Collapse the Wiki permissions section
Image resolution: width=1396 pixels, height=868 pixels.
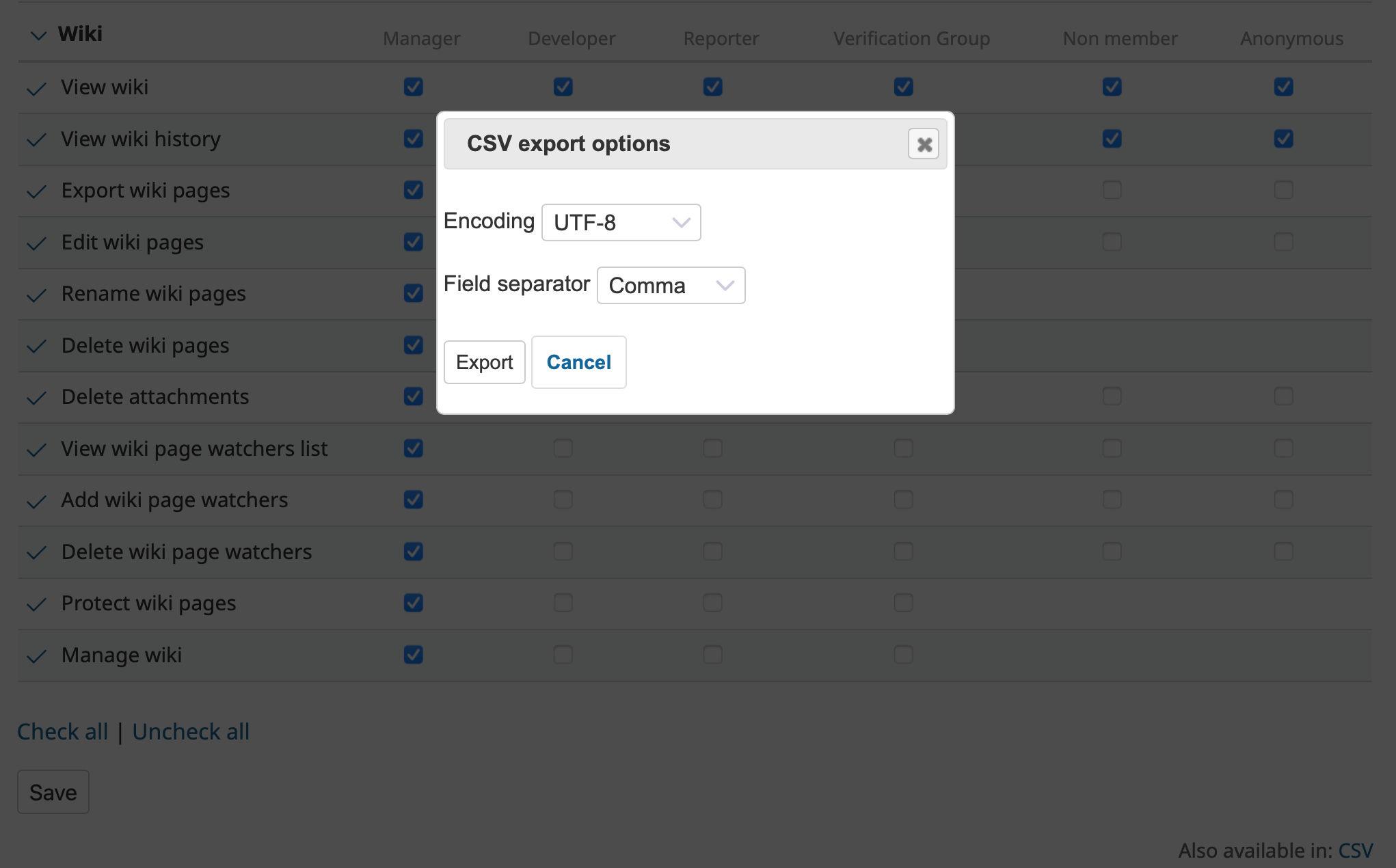pos(39,35)
